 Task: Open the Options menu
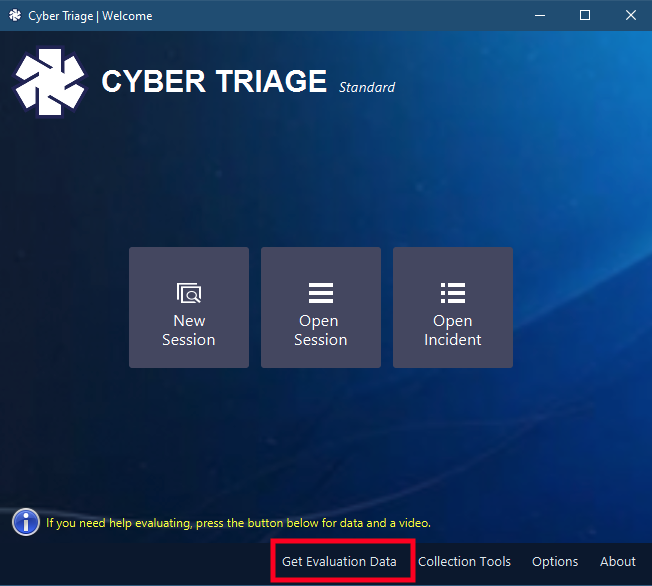pos(555,561)
